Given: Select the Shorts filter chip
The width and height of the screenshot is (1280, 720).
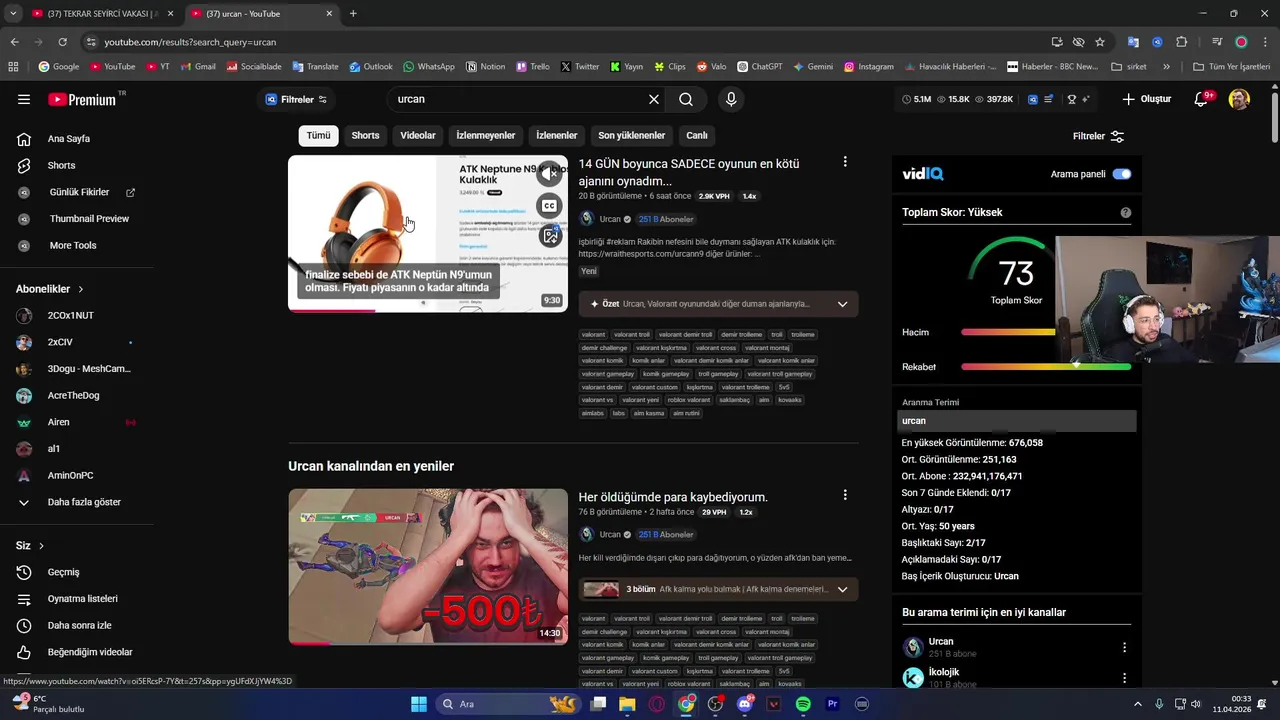Looking at the screenshot, I should [365, 135].
